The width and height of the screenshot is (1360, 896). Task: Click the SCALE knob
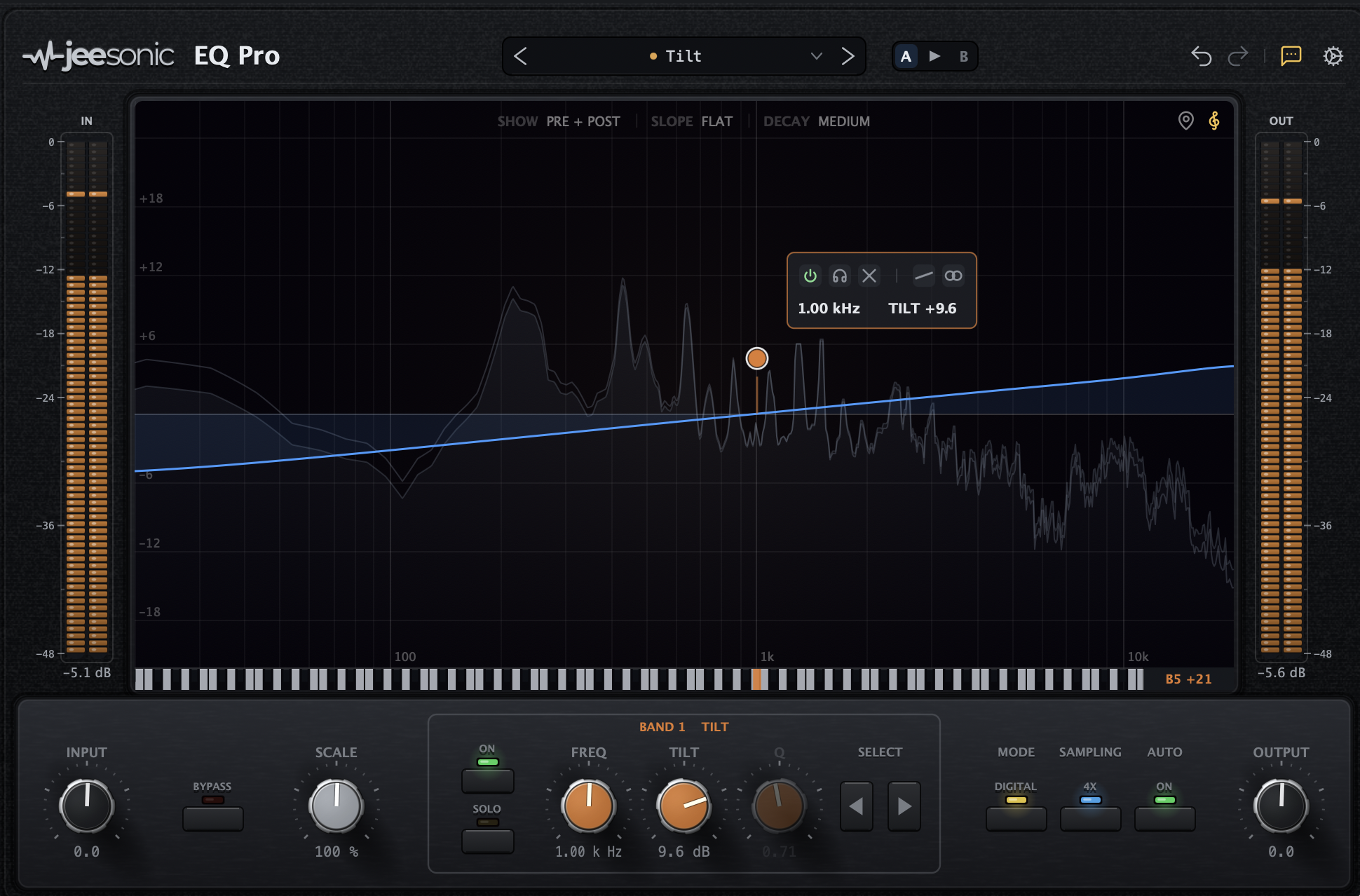(336, 806)
